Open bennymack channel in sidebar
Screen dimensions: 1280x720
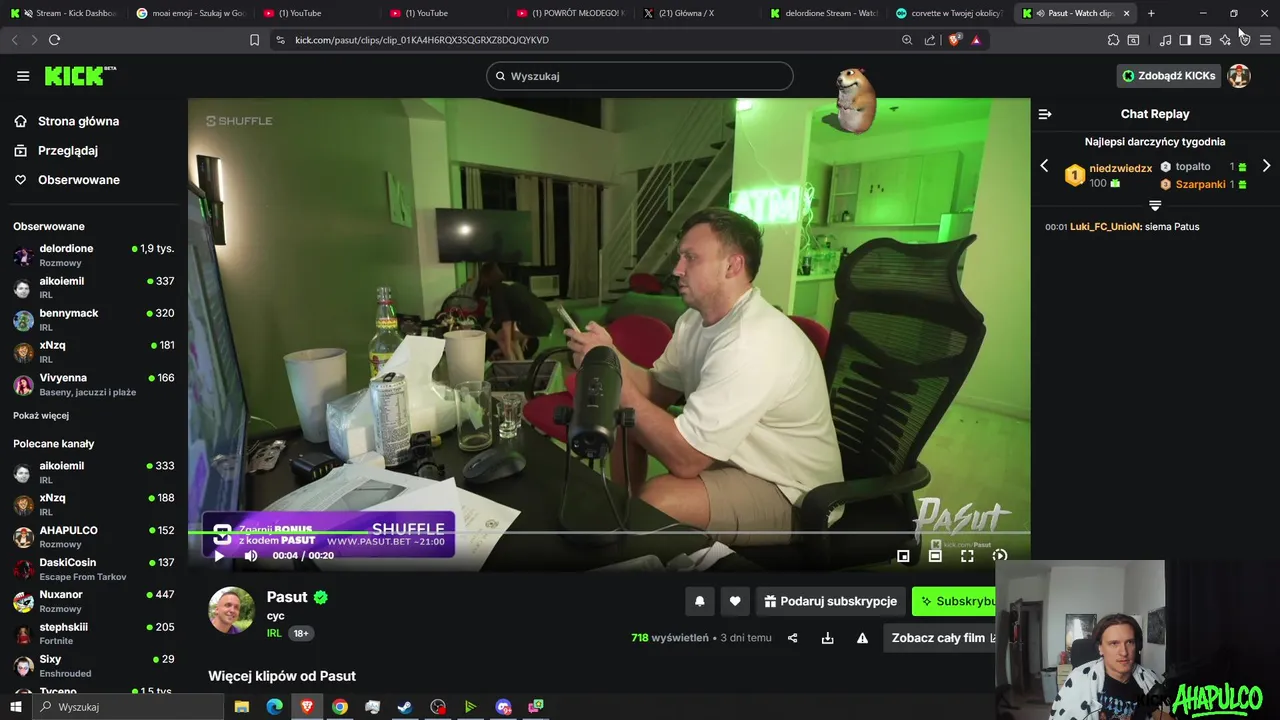tap(94, 320)
